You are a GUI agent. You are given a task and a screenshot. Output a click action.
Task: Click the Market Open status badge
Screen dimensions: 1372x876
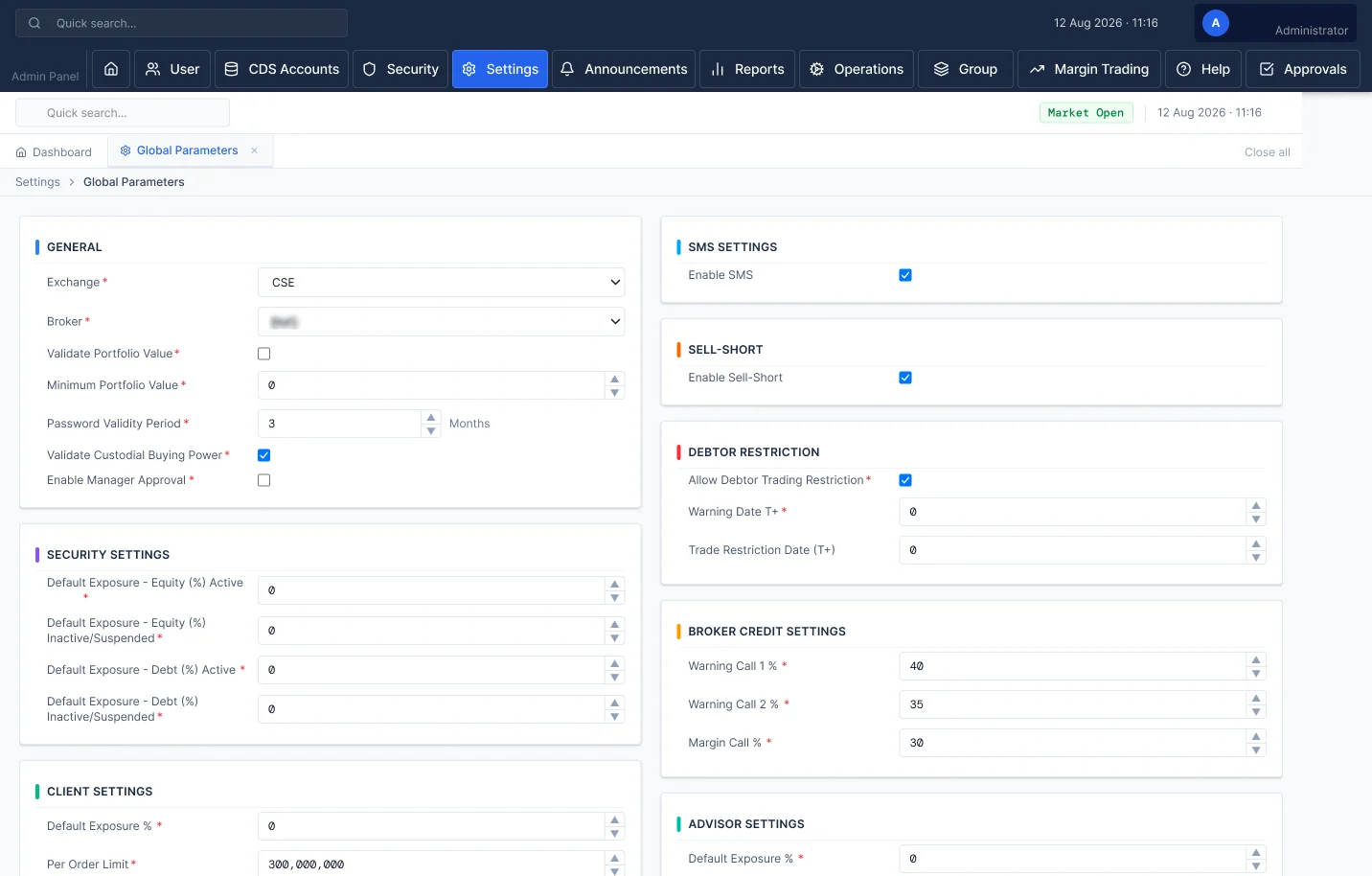point(1086,113)
